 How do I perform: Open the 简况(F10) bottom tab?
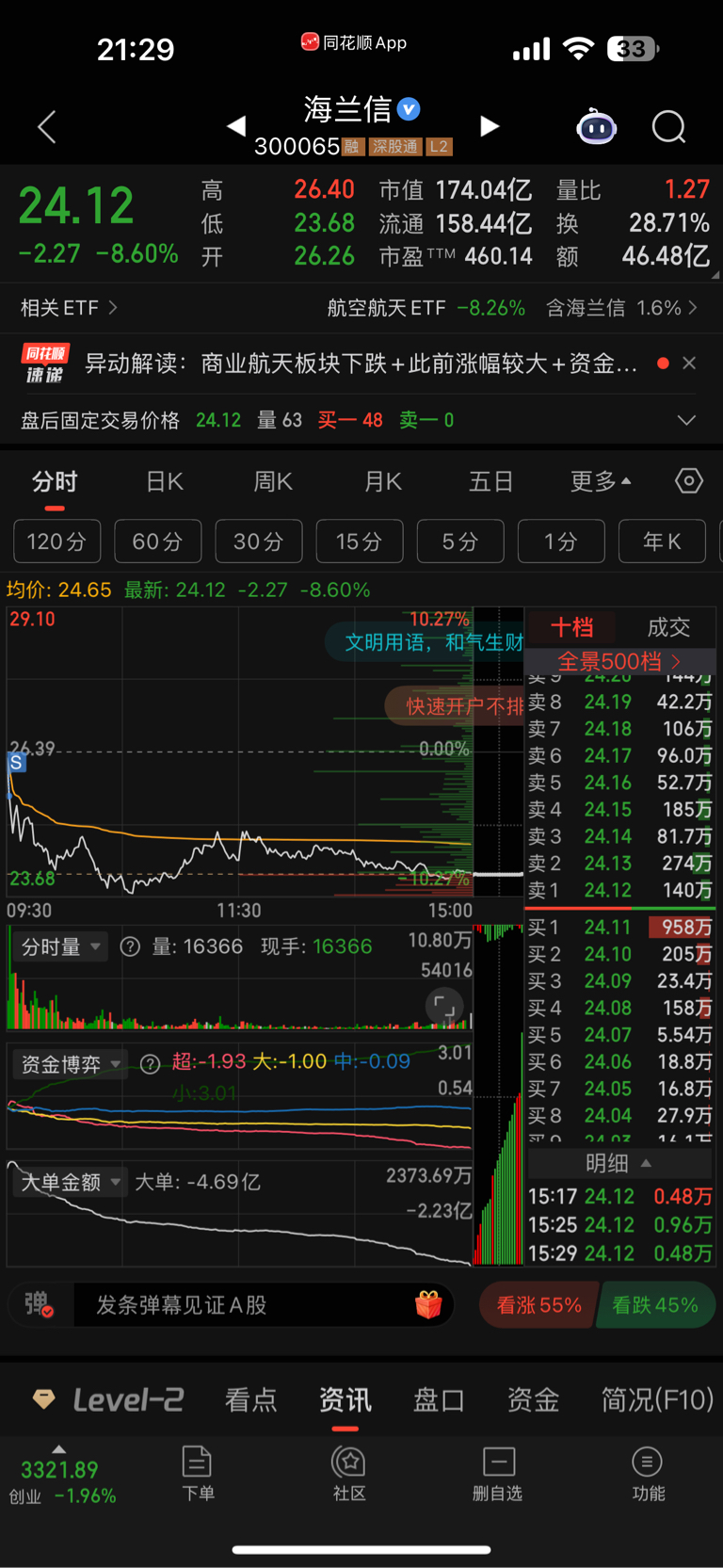point(657,1400)
